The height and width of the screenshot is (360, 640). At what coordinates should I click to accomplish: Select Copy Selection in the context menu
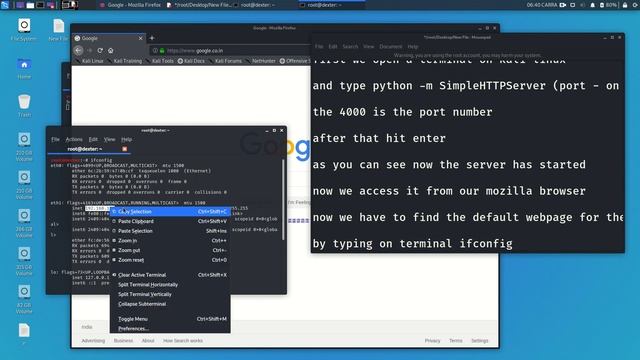pyautogui.click(x=170, y=211)
